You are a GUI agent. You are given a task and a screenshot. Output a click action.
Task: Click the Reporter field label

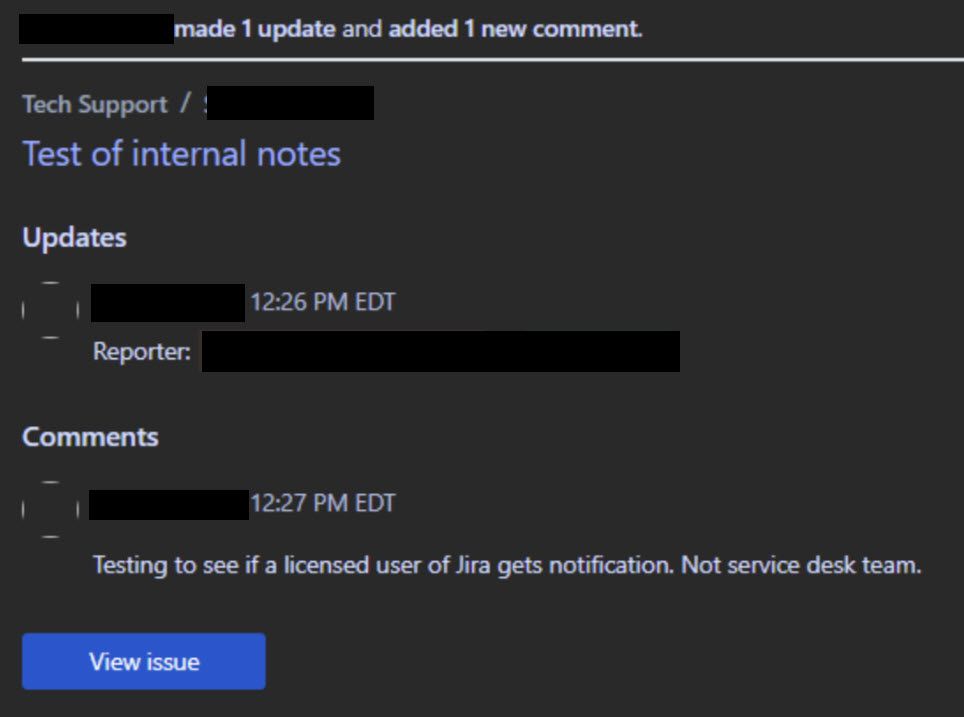[x=141, y=352]
